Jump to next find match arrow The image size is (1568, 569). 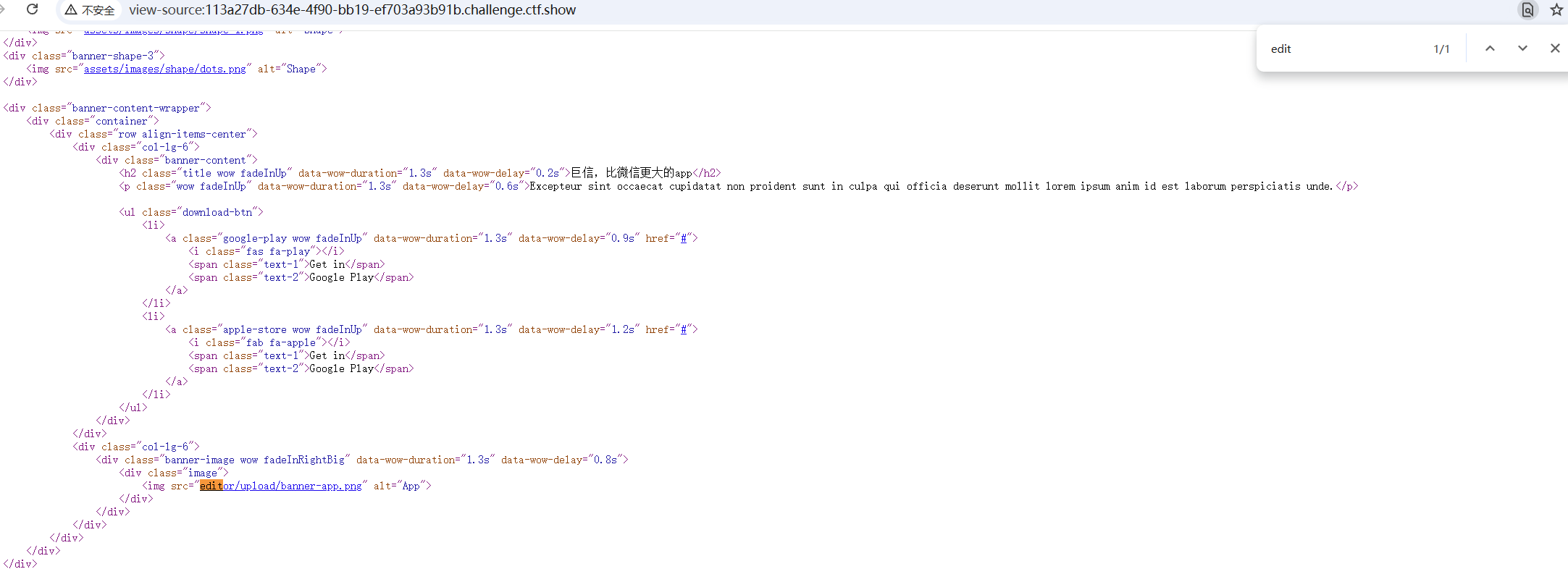click(1522, 49)
